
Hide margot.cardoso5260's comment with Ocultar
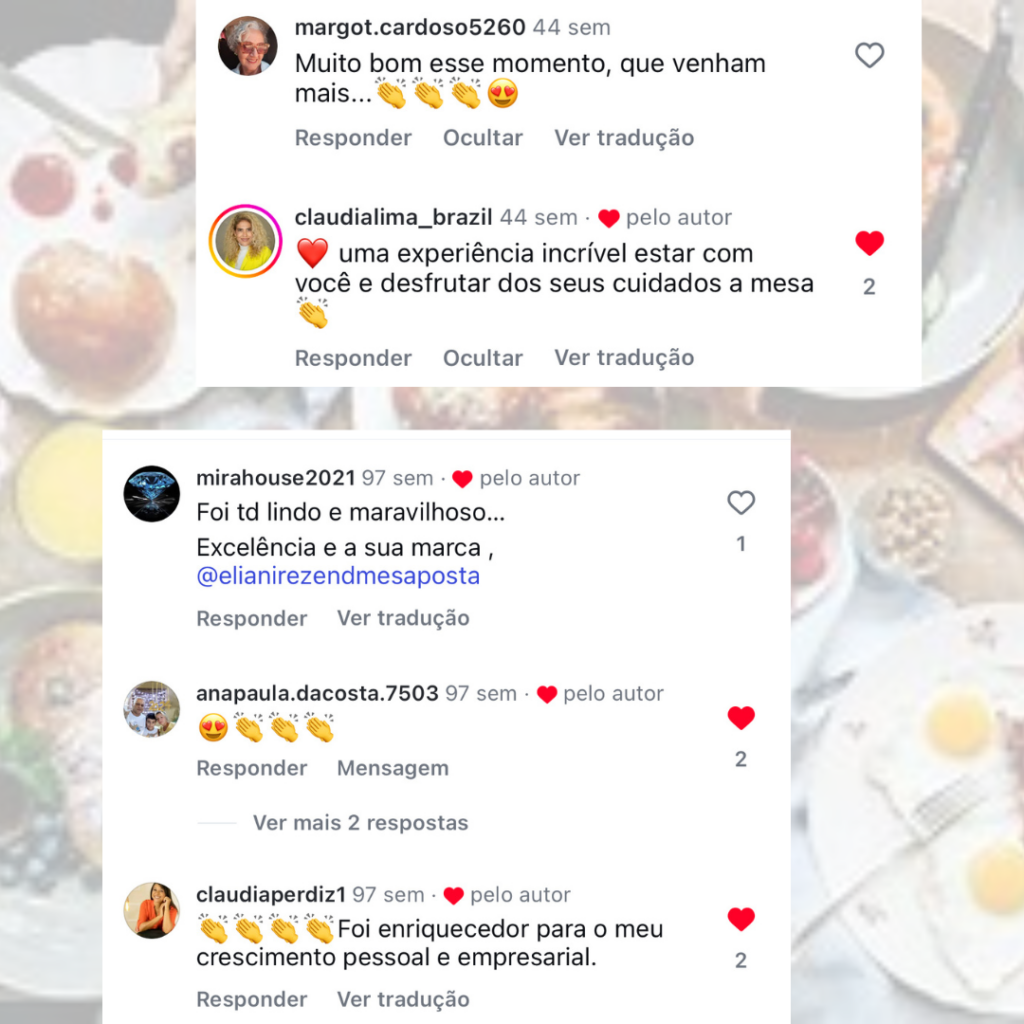pyautogui.click(x=483, y=138)
